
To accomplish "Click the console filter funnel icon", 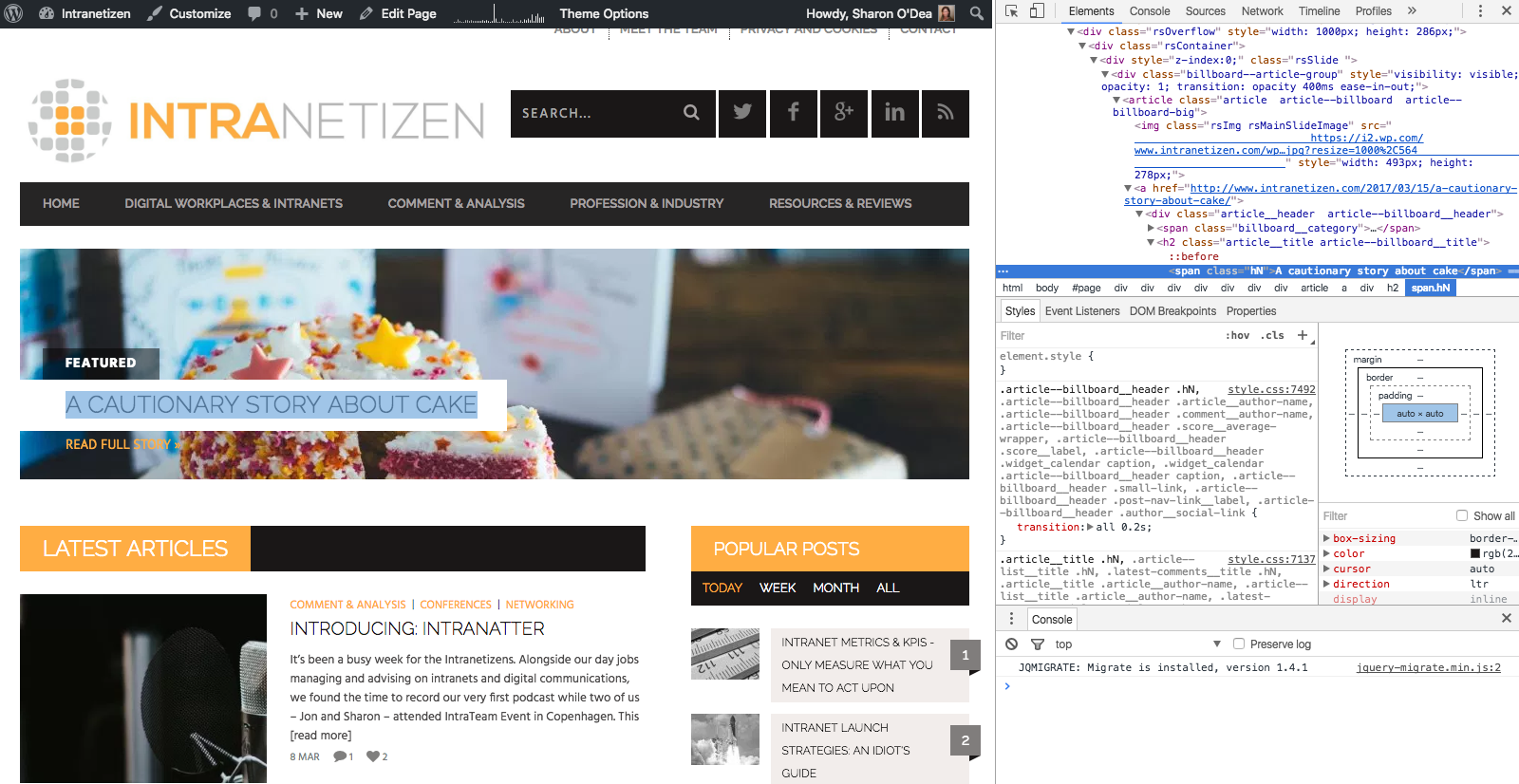I will pyautogui.click(x=1038, y=644).
